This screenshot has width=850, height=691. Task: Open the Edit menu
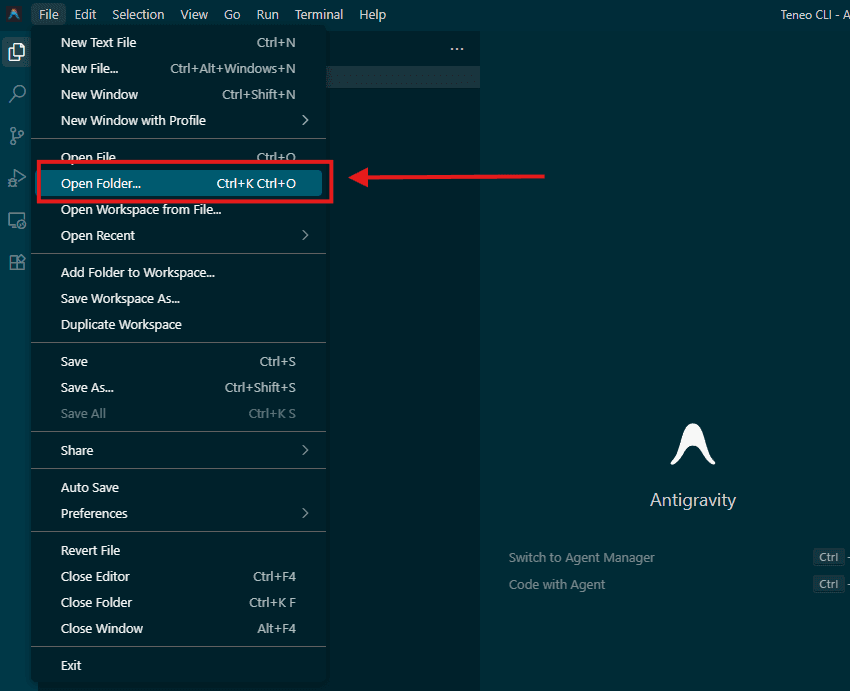pos(85,15)
